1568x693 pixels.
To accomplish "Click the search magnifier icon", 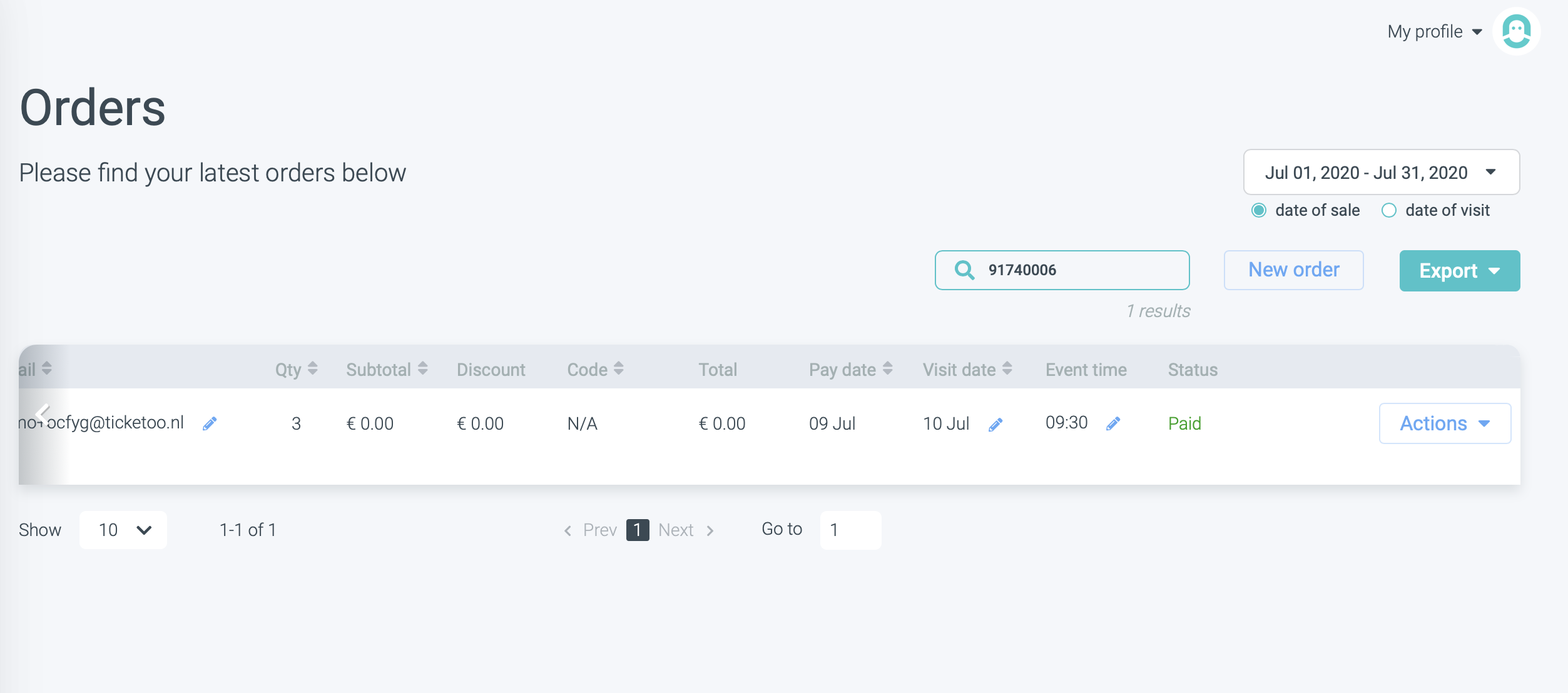I will [x=964, y=270].
